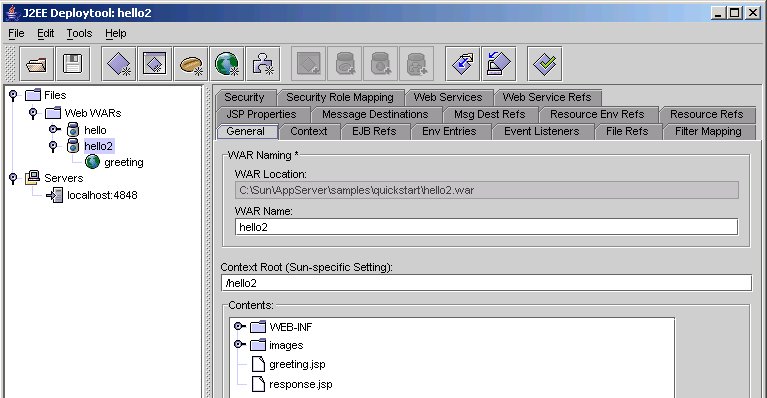The image size is (767, 398).
Task: Click the jar icon beside hello2
Action: coord(73,146)
